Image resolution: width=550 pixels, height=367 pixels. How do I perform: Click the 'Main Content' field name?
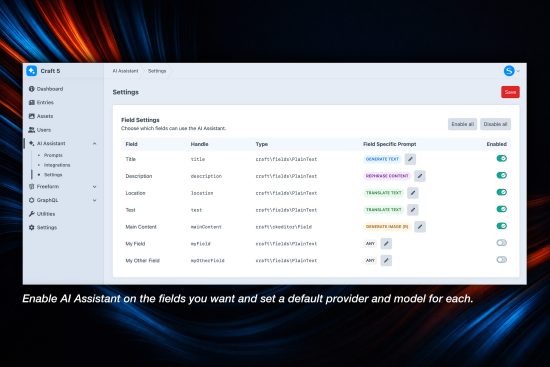coord(141,227)
